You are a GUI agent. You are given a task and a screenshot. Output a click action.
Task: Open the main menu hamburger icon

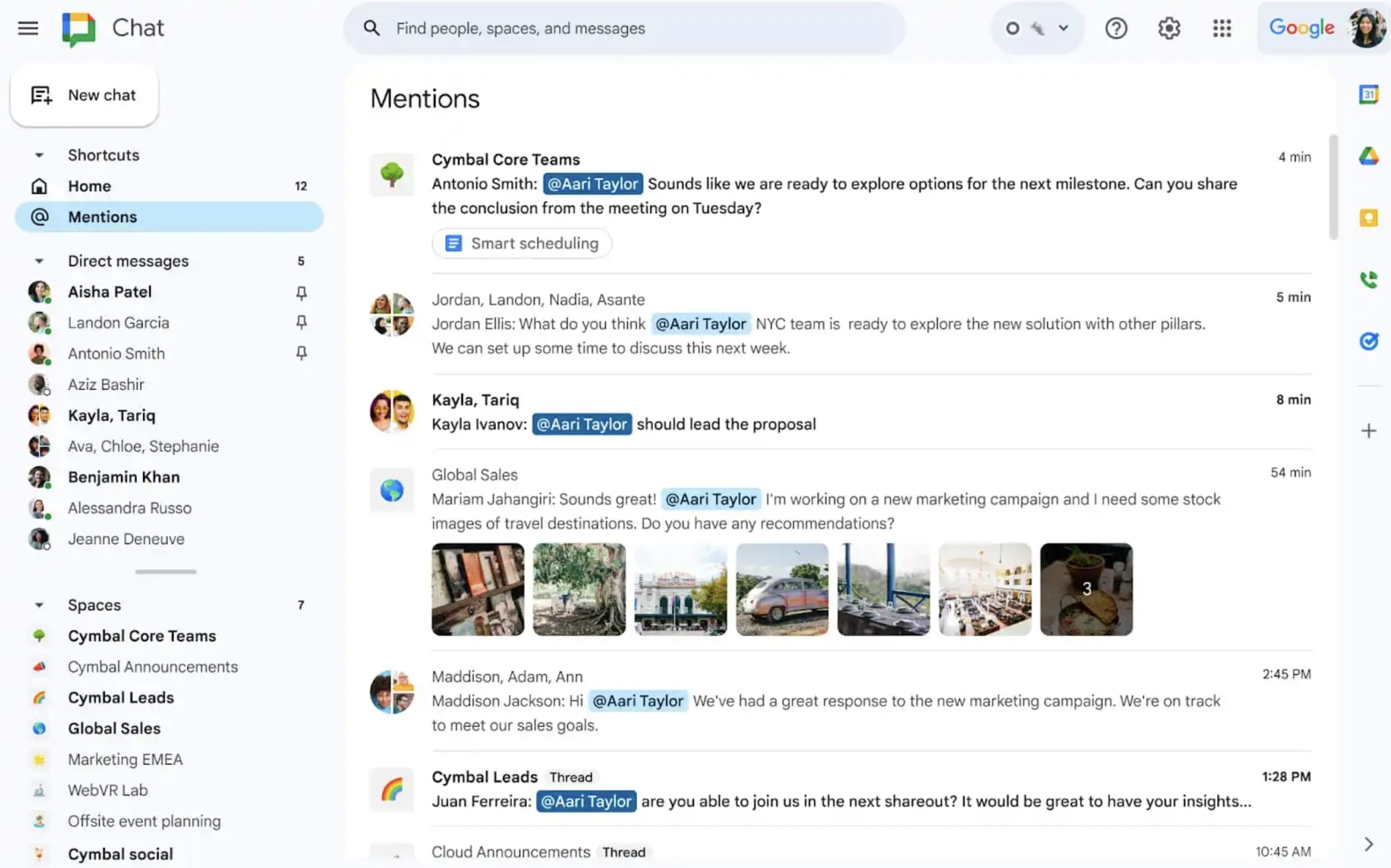point(27,27)
